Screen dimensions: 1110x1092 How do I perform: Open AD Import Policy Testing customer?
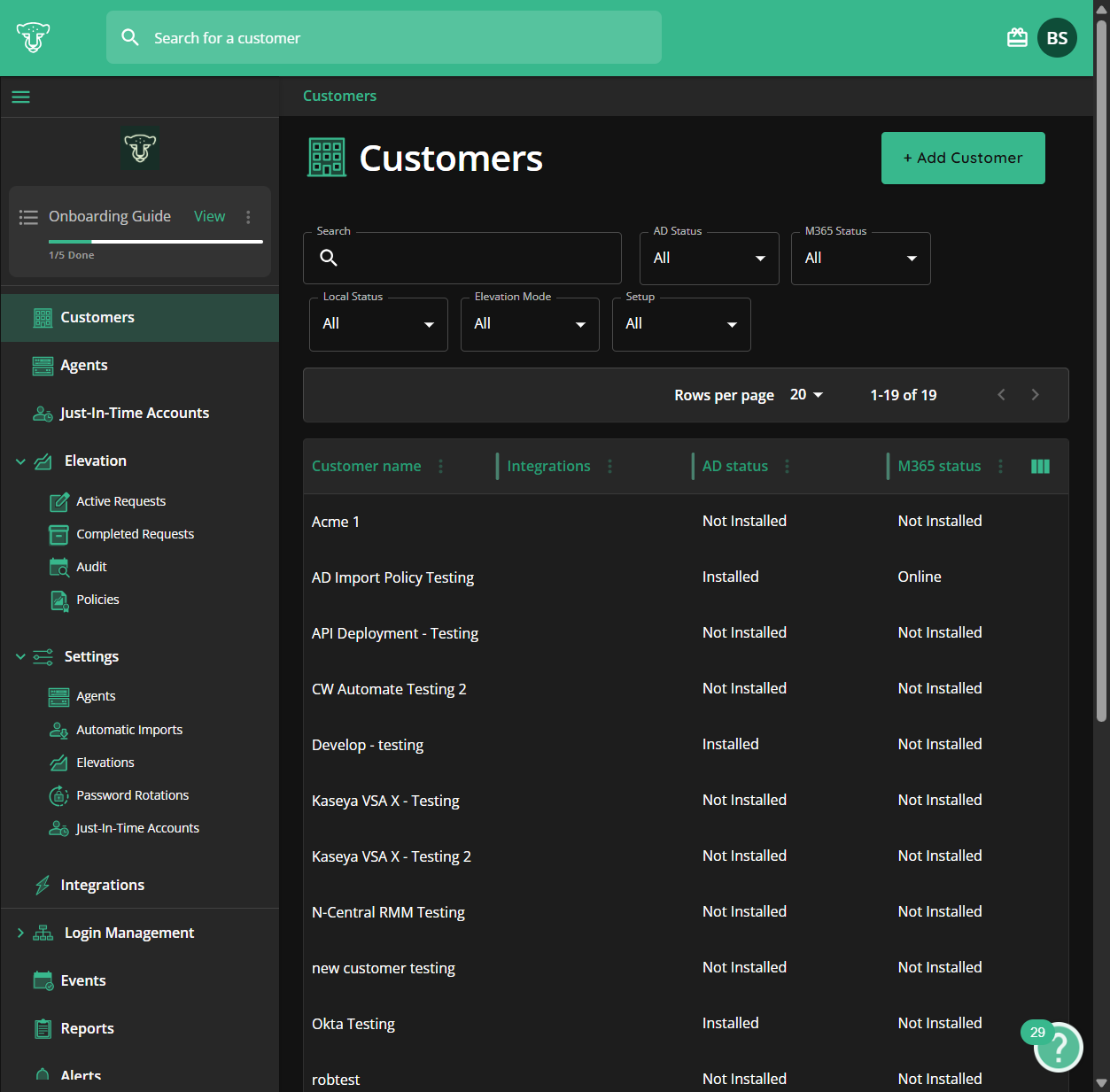pyautogui.click(x=686, y=577)
